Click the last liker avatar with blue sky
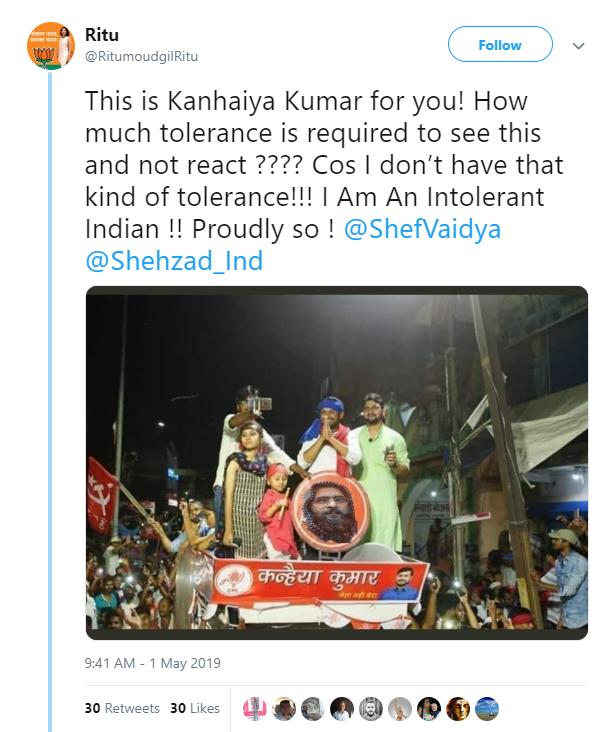Screen dimensions: 616x732 [x=487, y=709]
